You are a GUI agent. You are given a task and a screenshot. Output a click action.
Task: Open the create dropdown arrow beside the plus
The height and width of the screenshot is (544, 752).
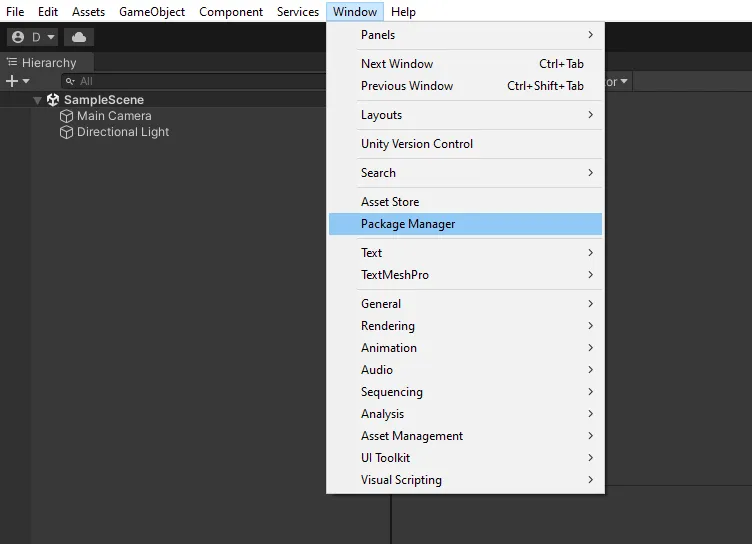coord(26,81)
